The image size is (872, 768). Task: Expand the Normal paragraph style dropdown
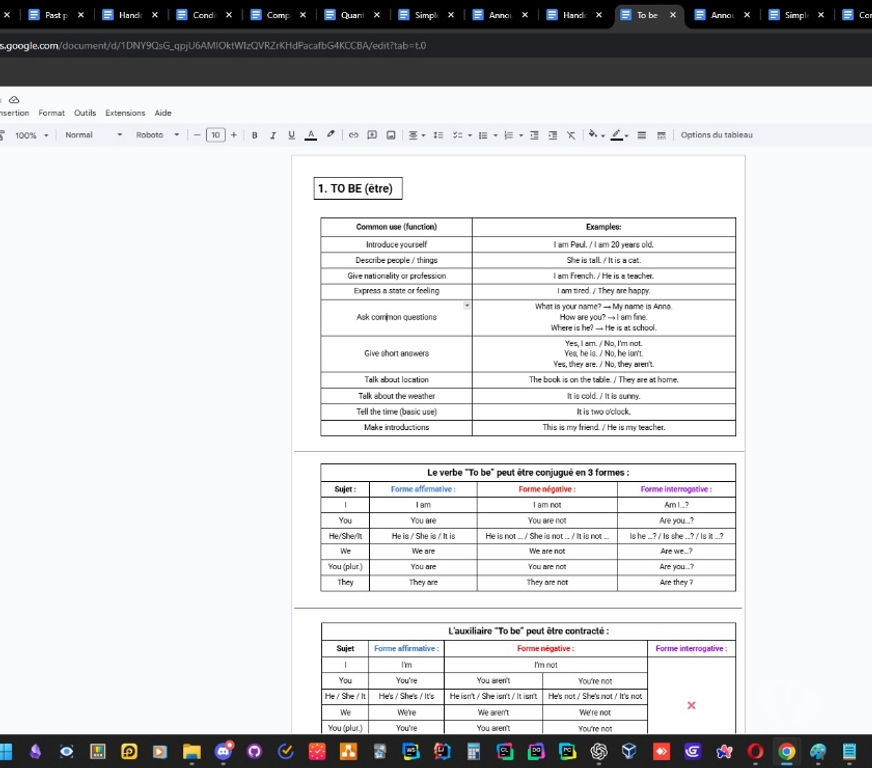tap(93, 135)
